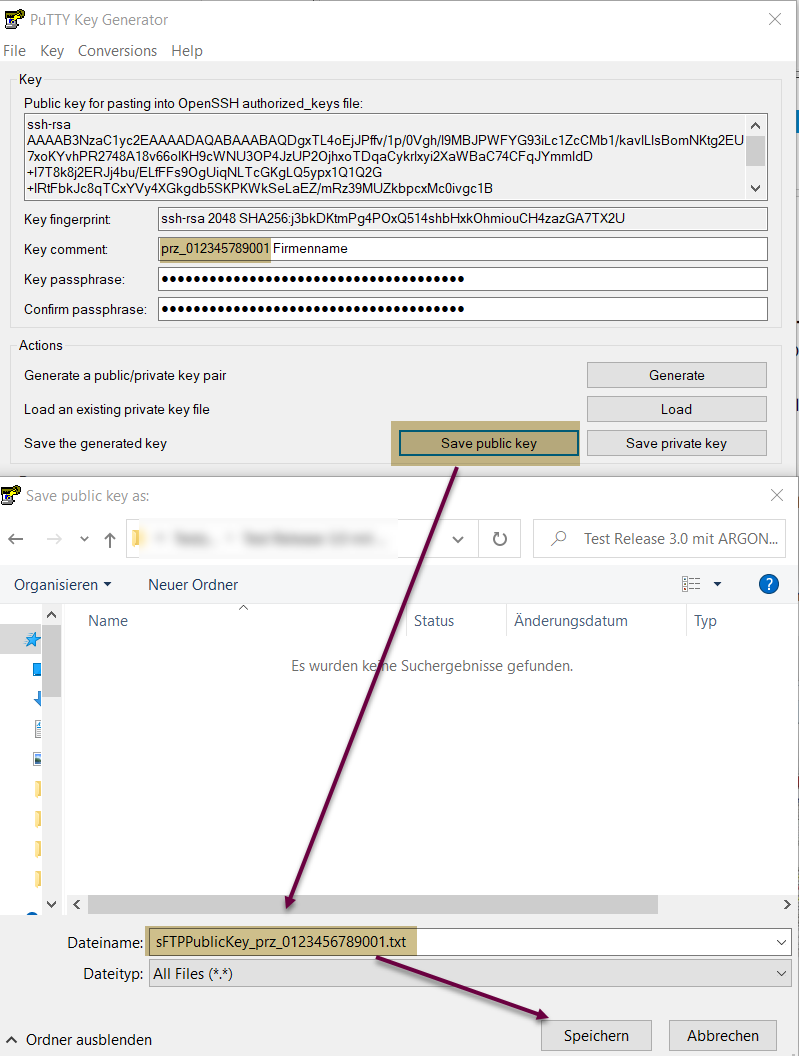This screenshot has width=799, height=1056.
Task: Click the Back arrow in the save dialog
Action: point(15,539)
